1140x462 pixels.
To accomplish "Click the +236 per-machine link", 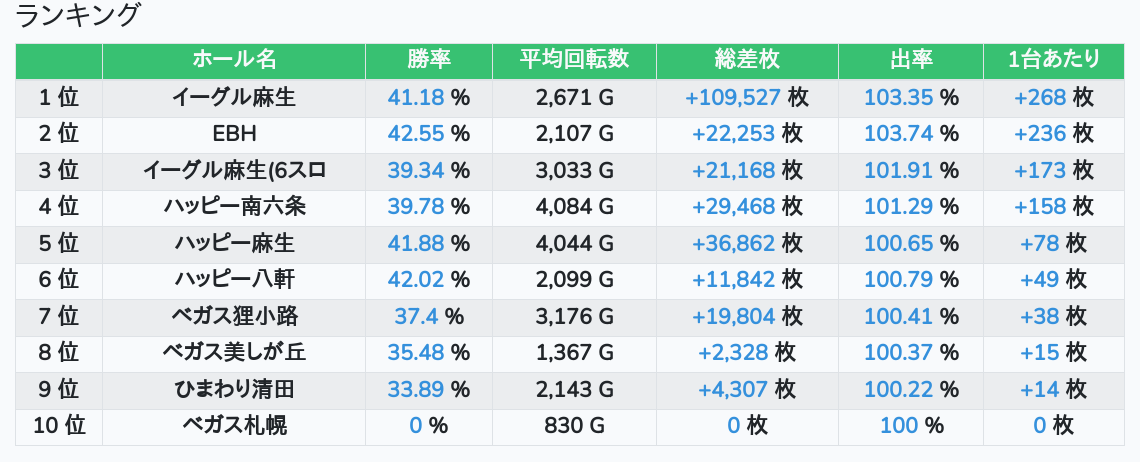I will point(1040,134).
